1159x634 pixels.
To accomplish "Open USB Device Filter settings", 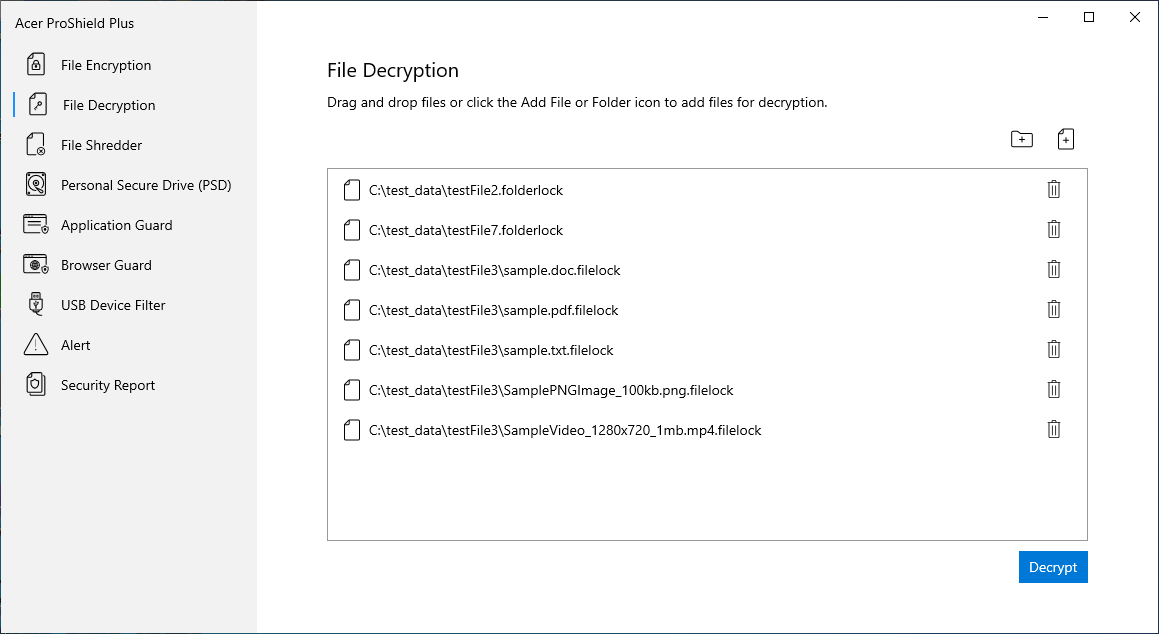I will pos(113,305).
